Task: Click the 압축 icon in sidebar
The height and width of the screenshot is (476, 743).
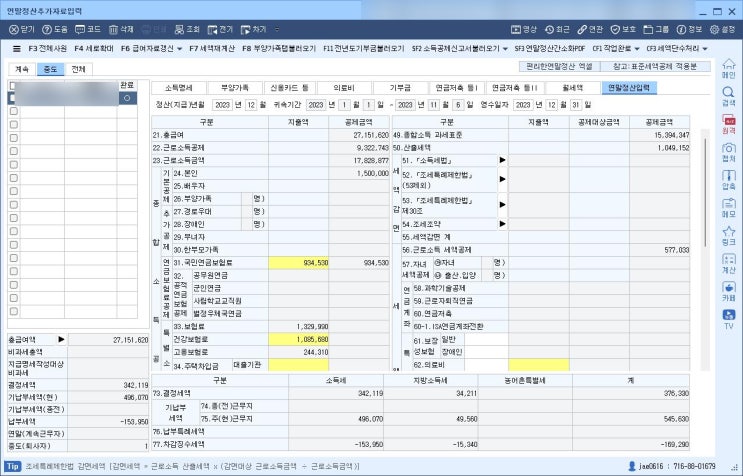Action: (x=728, y=180)
